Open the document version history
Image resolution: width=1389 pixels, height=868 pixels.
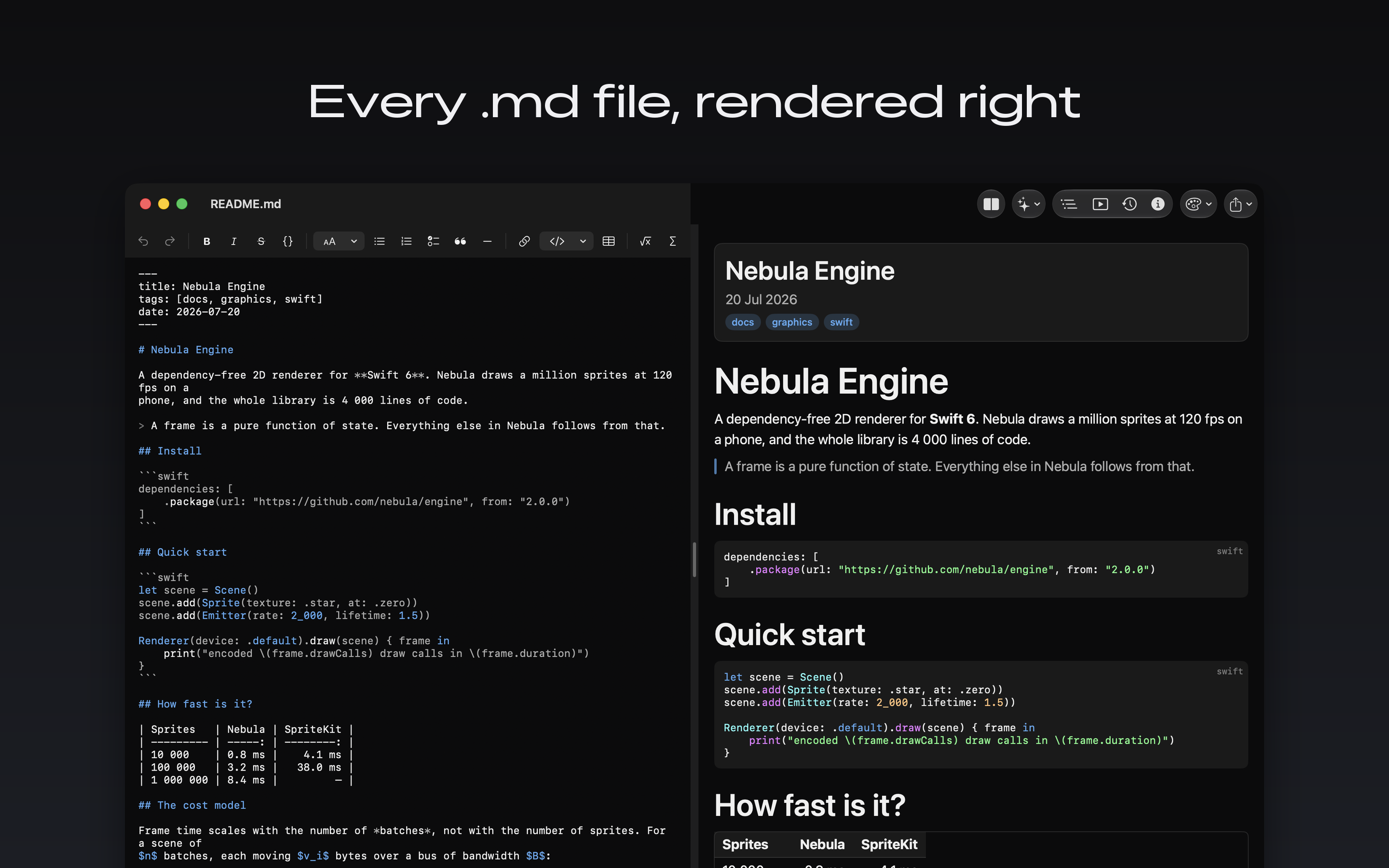[x=1130, y=204]
